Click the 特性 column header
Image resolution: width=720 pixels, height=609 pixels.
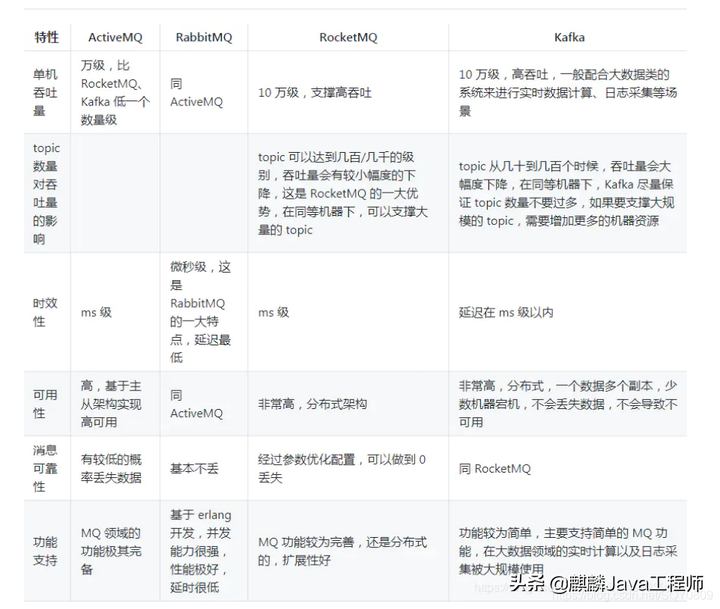pos(46,37)
